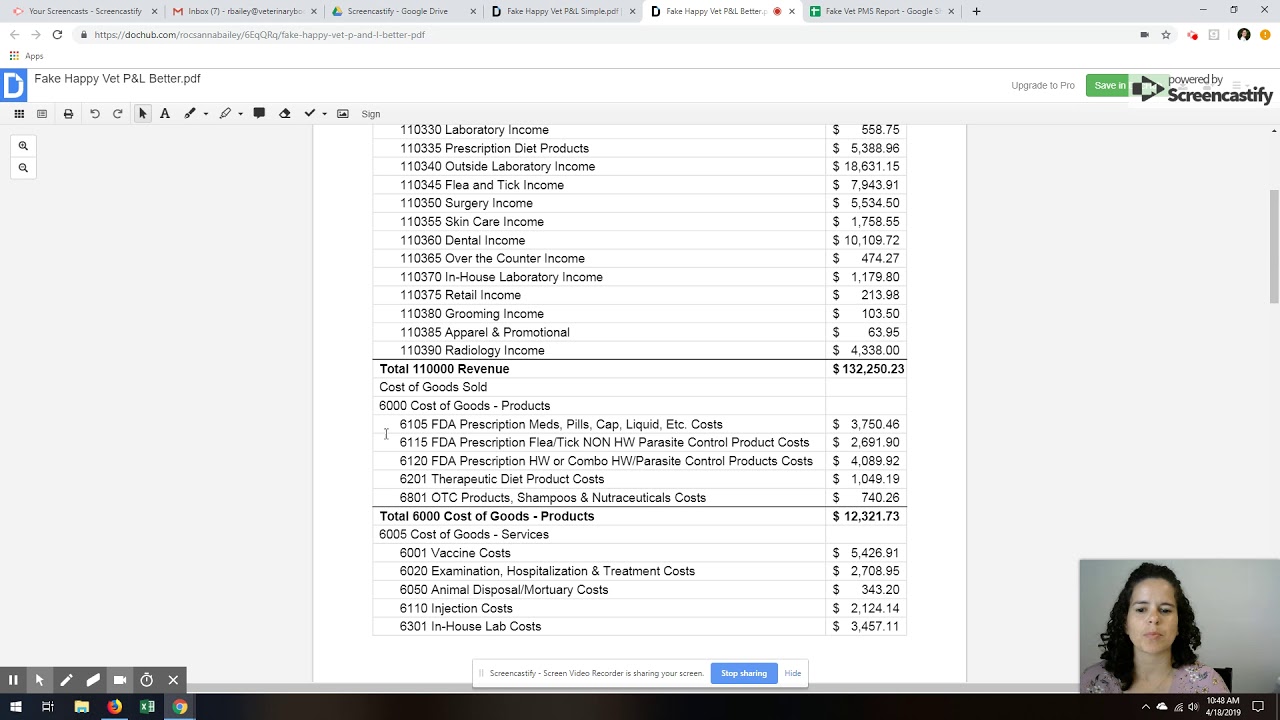This screenshot has width=1280, height=720.
Task: Click Stop sharing button
Action: coord(744,673)
